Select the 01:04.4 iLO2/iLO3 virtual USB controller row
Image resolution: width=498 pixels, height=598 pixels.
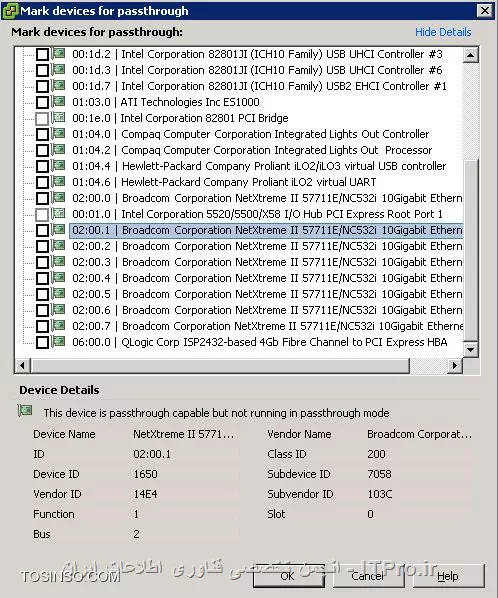259,166
